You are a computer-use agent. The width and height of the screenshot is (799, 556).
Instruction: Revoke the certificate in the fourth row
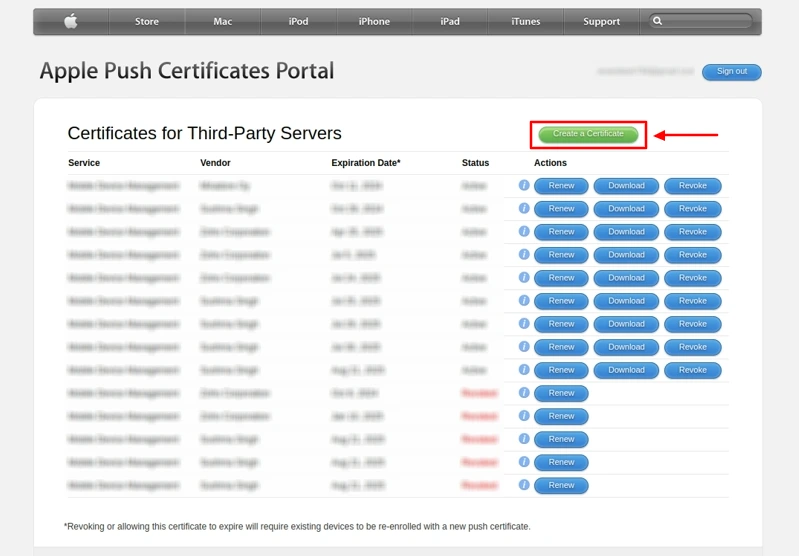pos(693,255)
